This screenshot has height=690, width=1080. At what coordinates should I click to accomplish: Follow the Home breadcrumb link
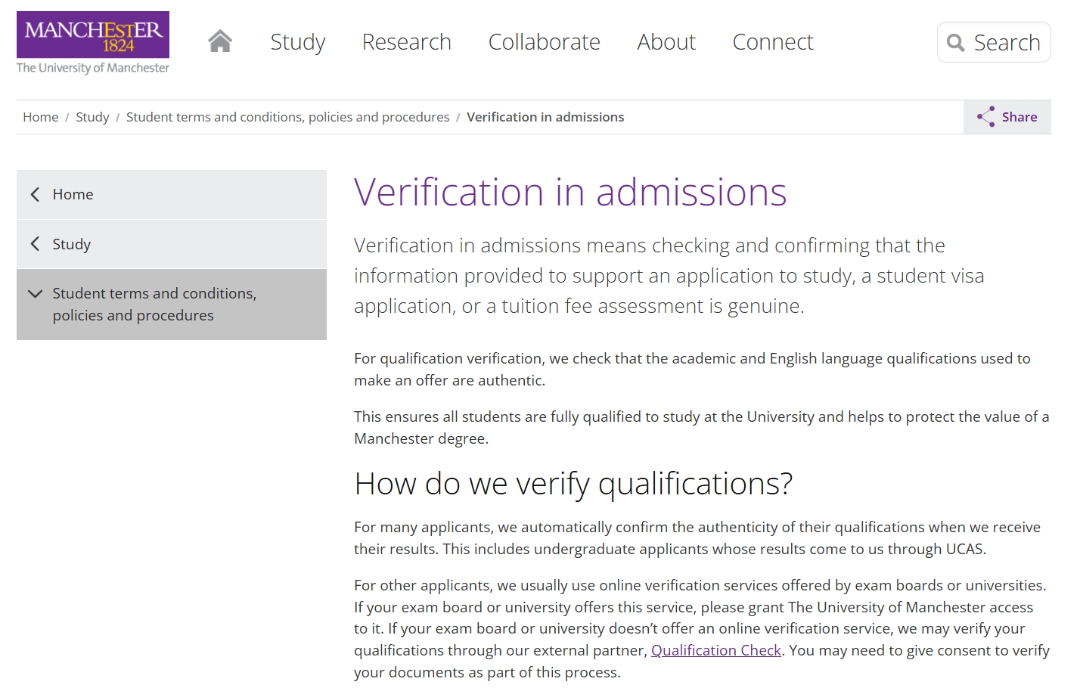click(41, 117)
